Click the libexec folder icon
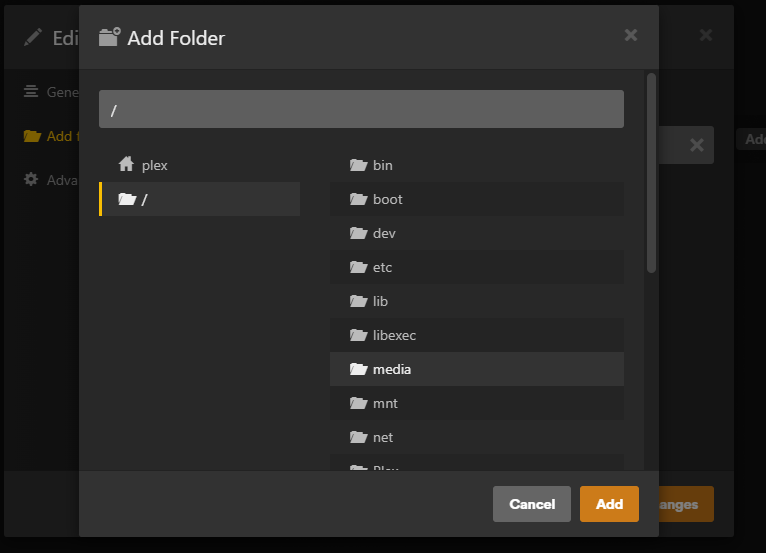Screen dimensions: 766x553 tap(358, 335)
